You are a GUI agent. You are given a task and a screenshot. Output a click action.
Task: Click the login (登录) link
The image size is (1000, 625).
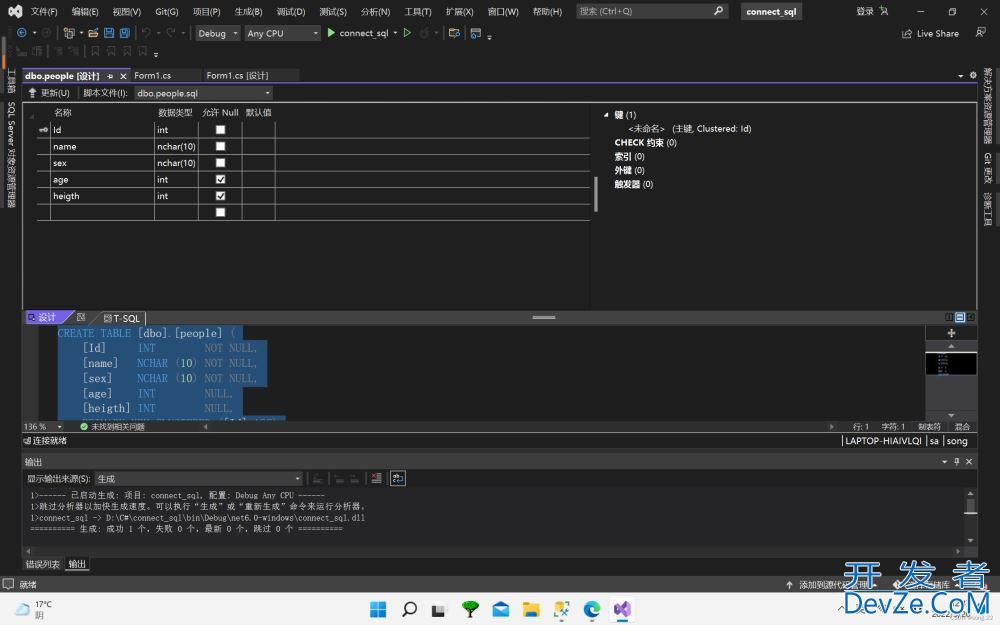pos(865,11)
